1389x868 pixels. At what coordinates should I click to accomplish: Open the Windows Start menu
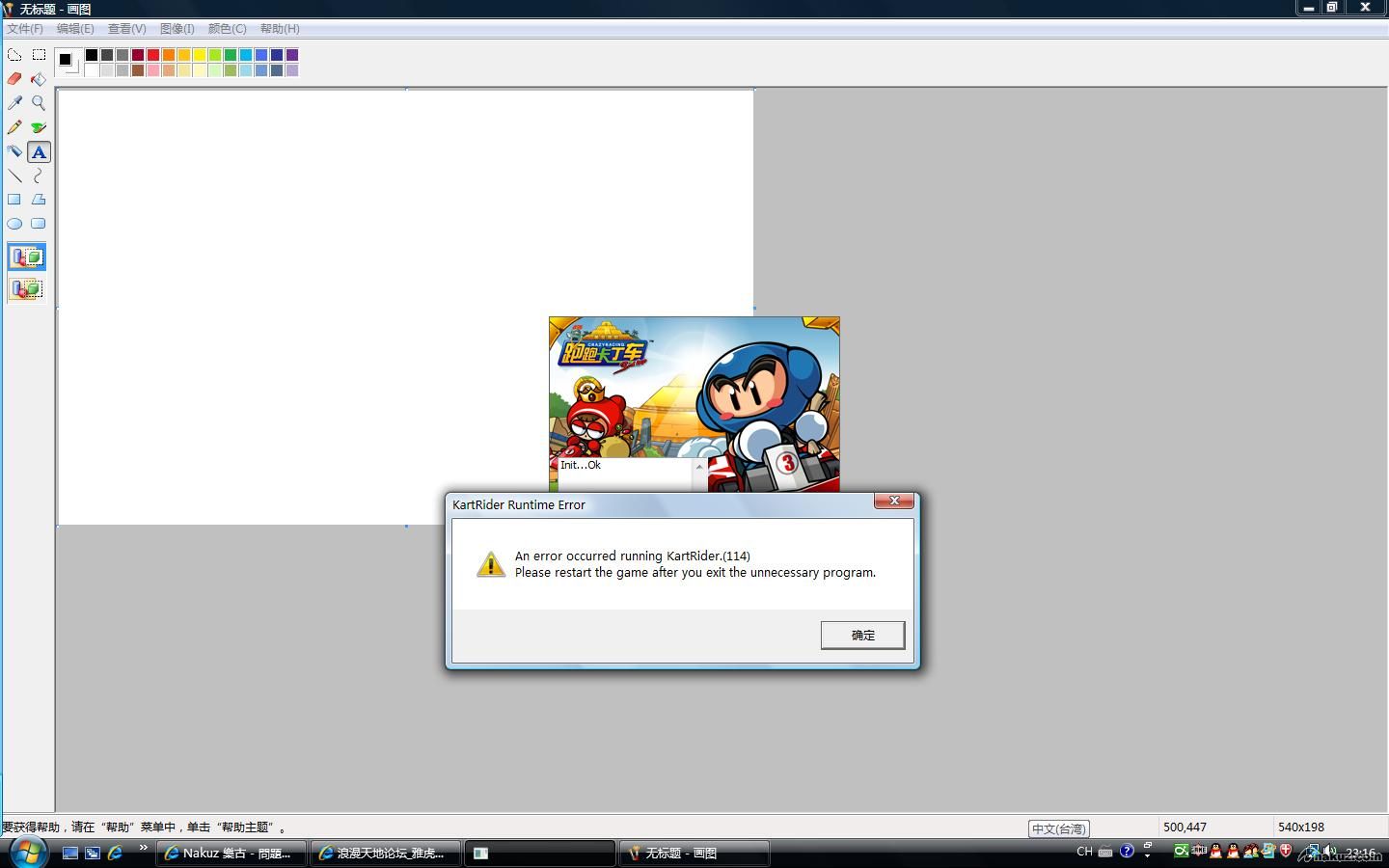coord(27,853)
